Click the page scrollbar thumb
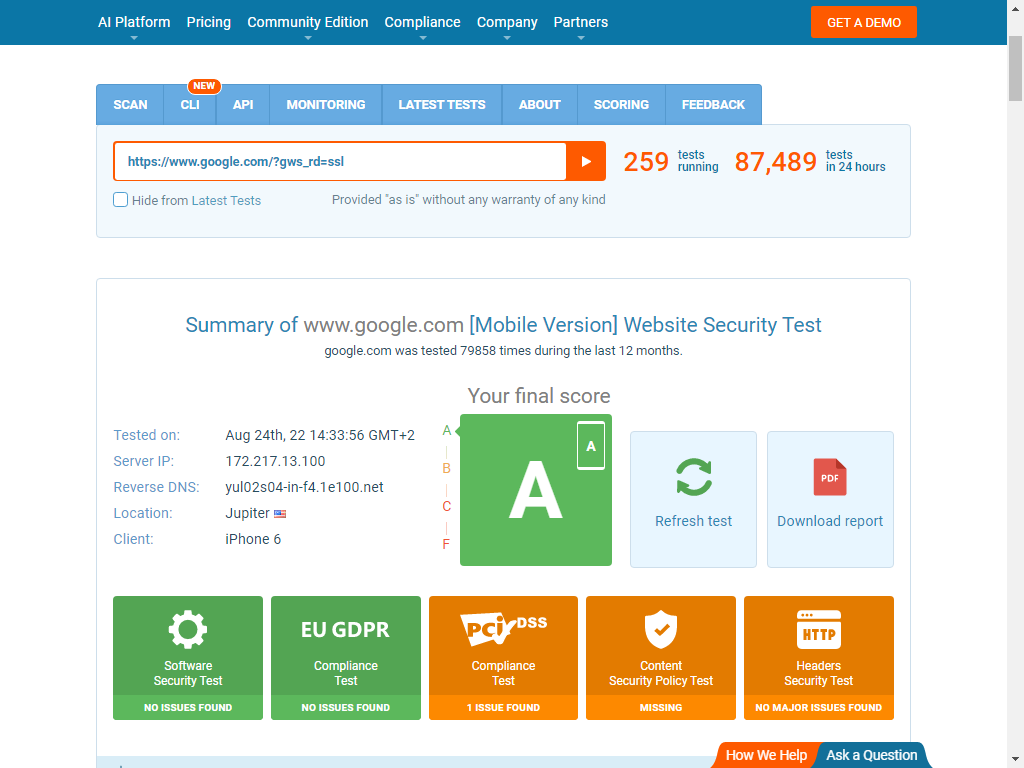 (1016, 69)
